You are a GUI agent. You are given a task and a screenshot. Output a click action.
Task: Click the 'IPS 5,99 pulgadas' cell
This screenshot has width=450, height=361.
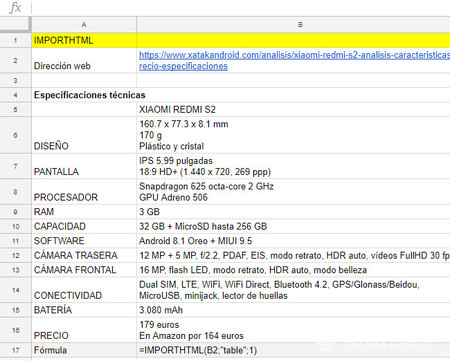[293, 166]
